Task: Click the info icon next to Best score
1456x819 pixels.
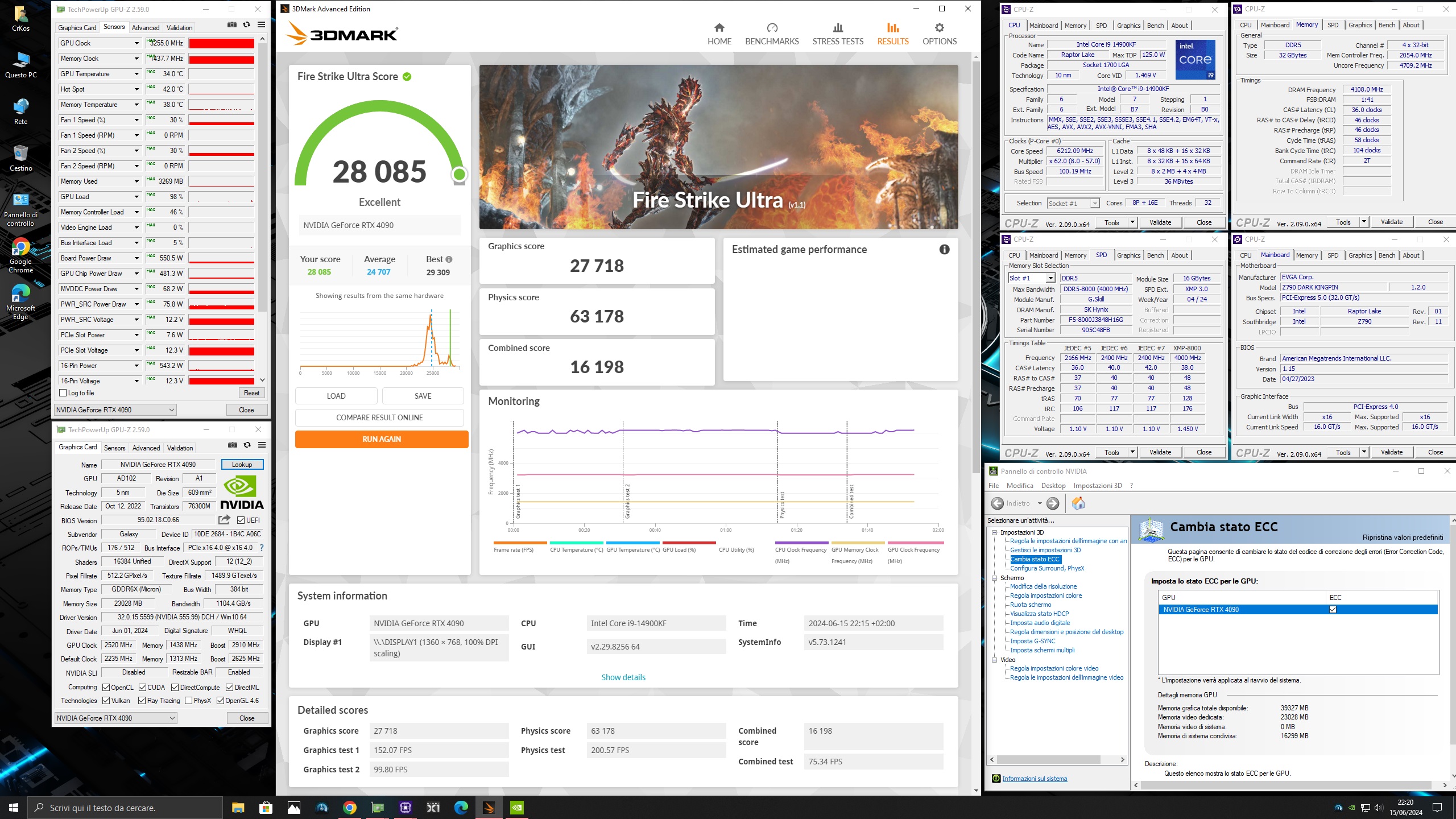Action: [449, 259]
